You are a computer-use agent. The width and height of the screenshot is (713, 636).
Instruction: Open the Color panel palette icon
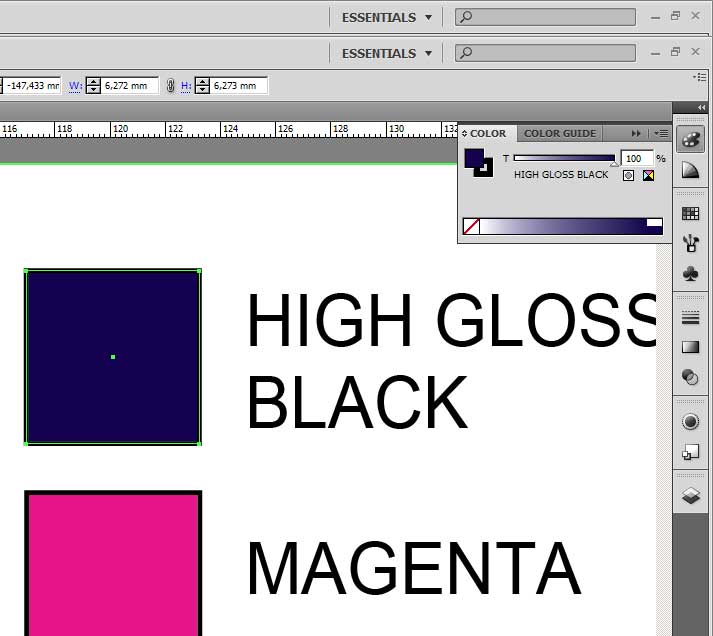point(690,140)
